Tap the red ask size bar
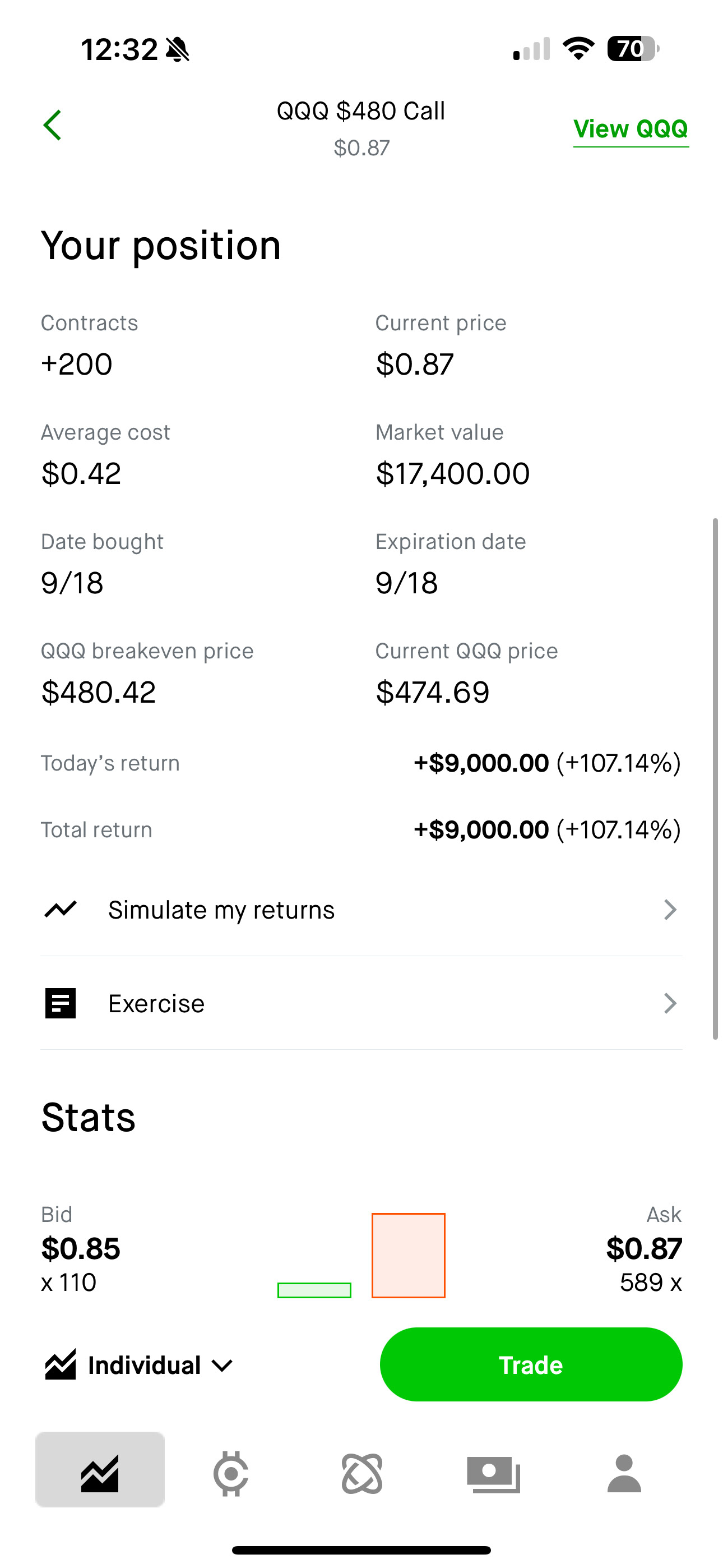 pyautogui.click(x=409, y=1255)
